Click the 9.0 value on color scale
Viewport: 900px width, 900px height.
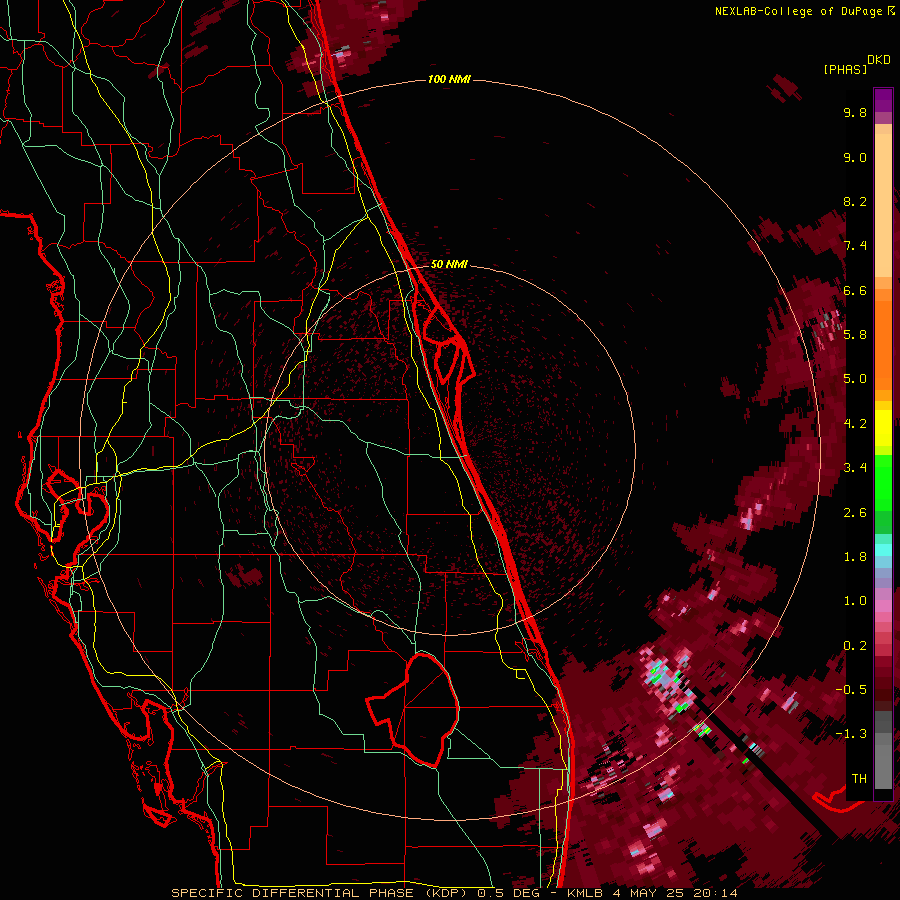click(x=855, y=157)
